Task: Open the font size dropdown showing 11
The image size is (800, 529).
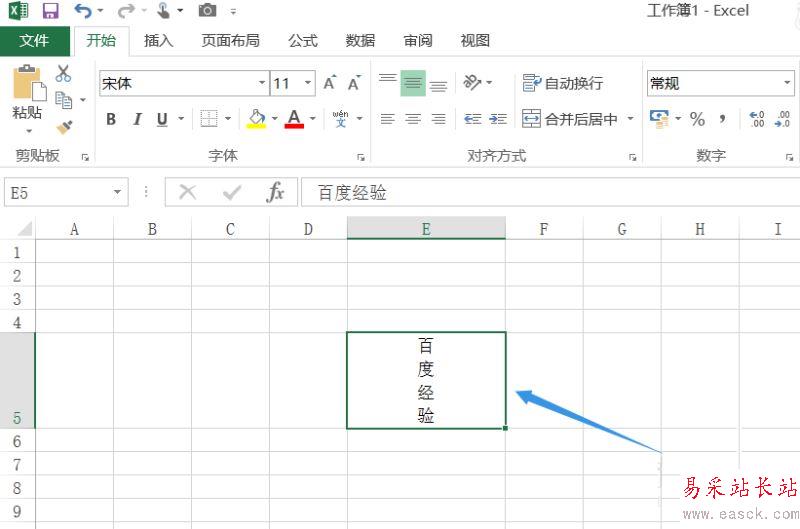Action: pos(308,83)
